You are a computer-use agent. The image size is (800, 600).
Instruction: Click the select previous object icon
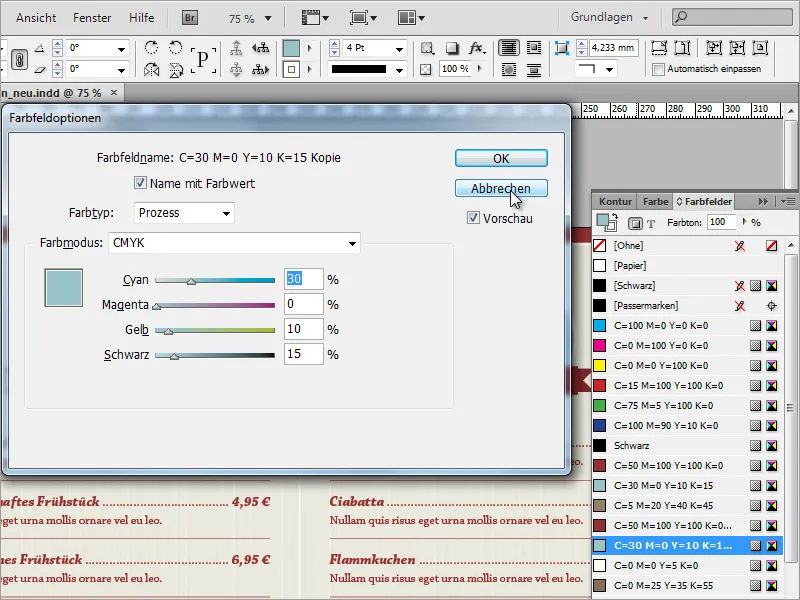(x=261, y=48)
